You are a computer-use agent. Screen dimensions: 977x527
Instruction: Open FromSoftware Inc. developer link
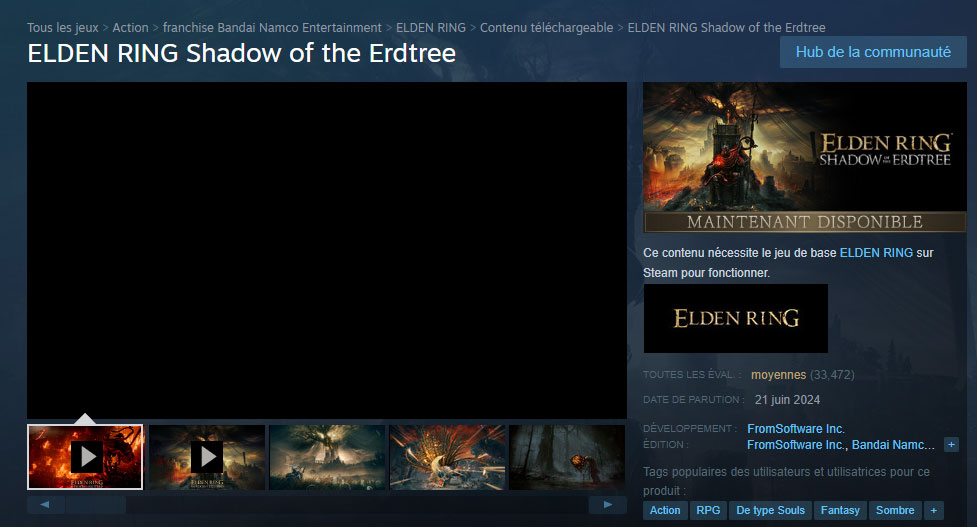coord(796,429)
